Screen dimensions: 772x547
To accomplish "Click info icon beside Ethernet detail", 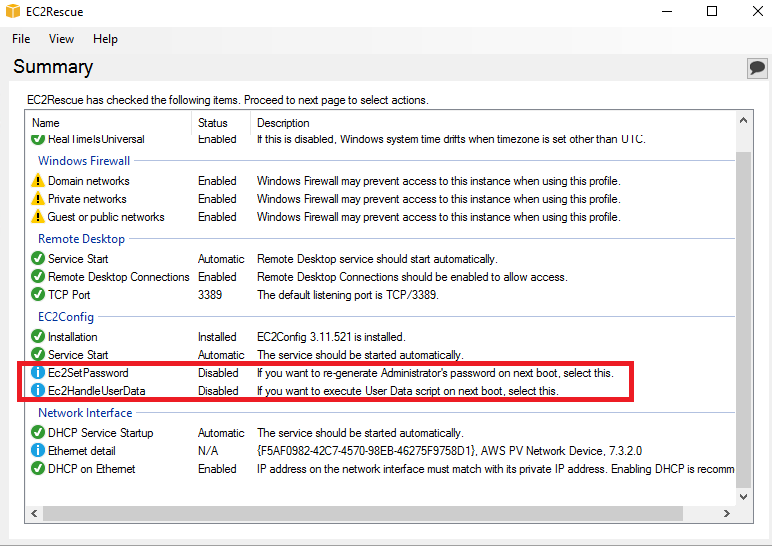I will (x=37, y=450).
